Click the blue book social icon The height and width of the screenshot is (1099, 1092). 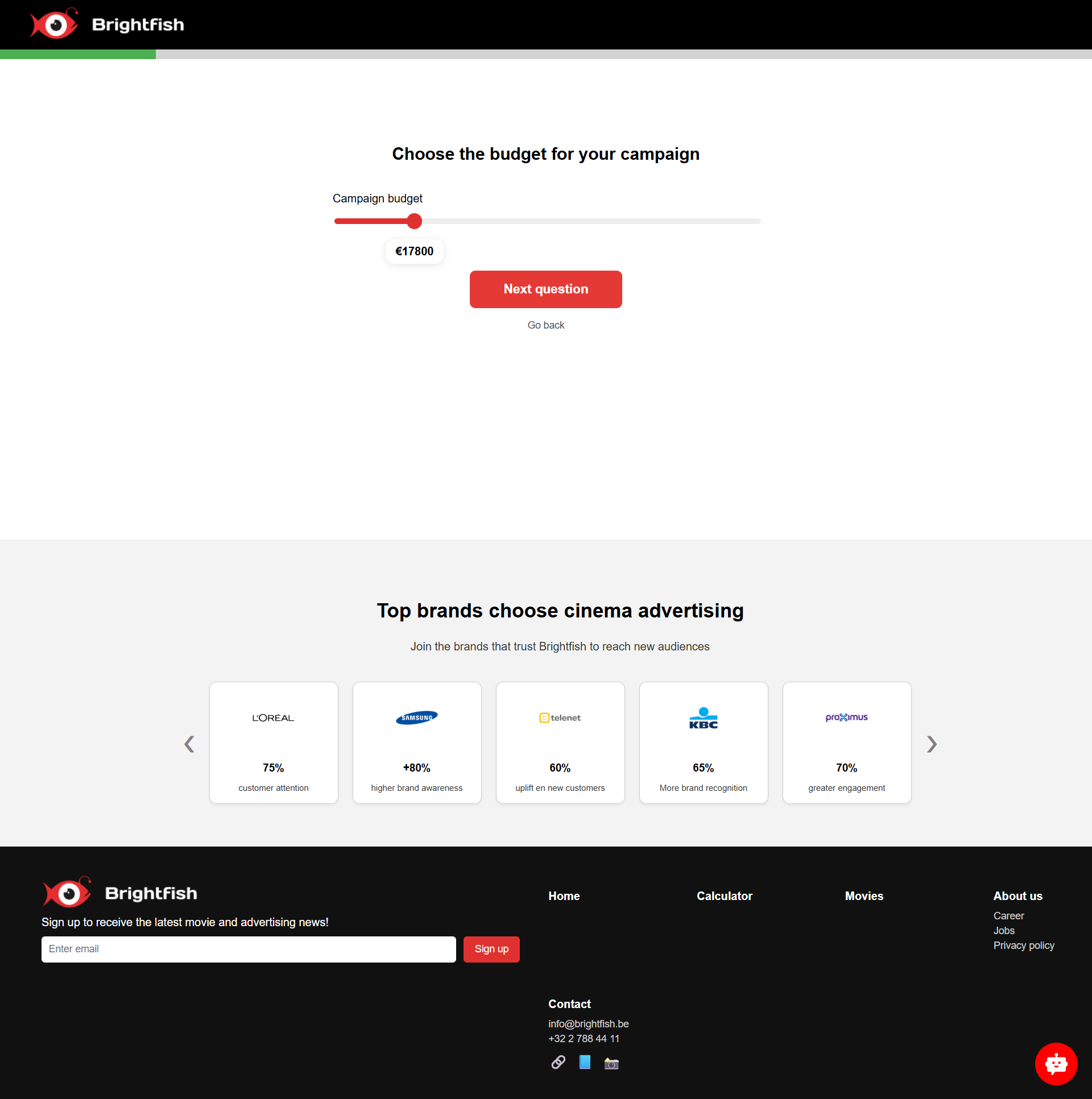(585, 1062)
